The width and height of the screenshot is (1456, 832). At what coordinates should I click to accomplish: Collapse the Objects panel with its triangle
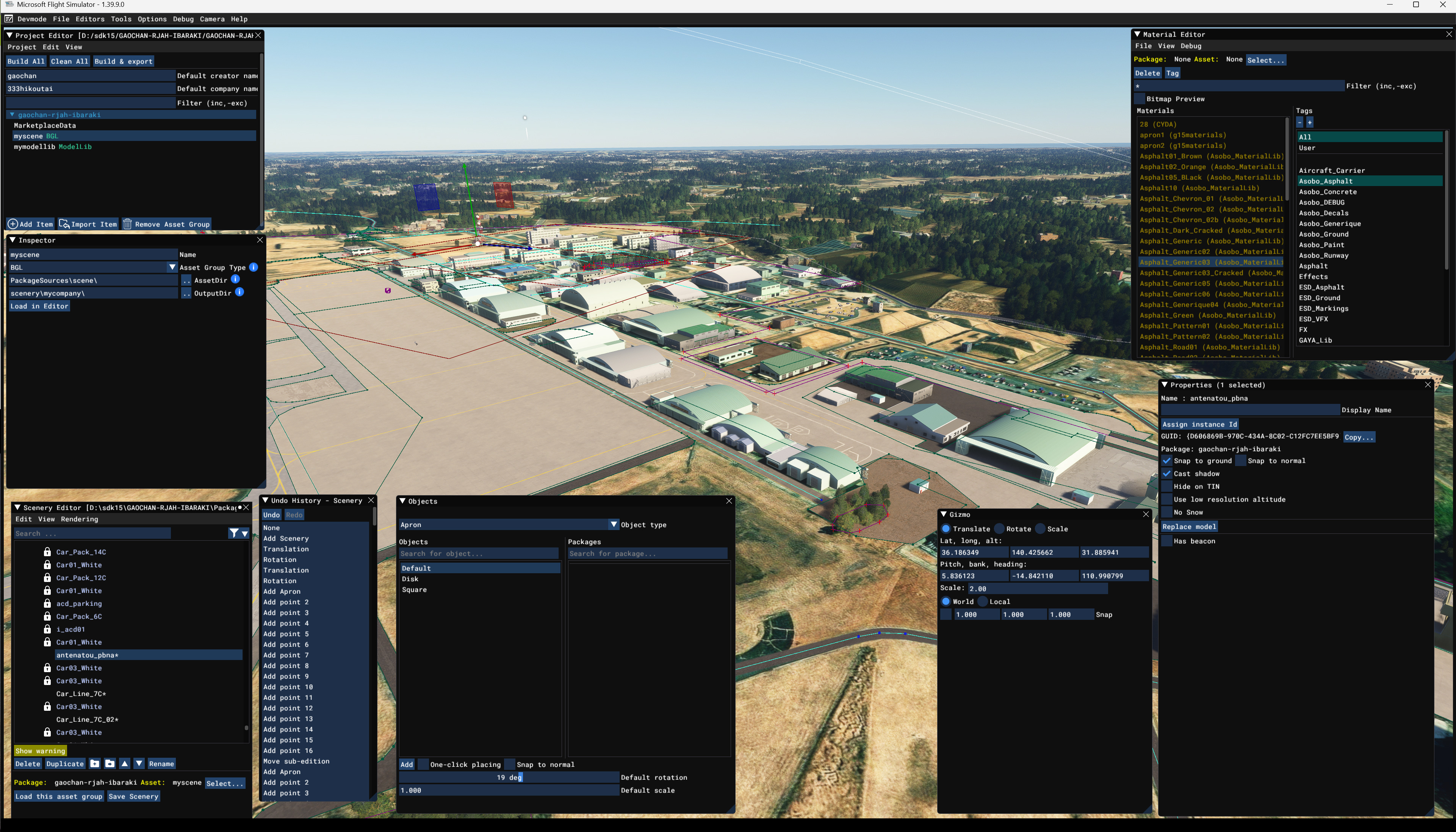coord(403,501)
